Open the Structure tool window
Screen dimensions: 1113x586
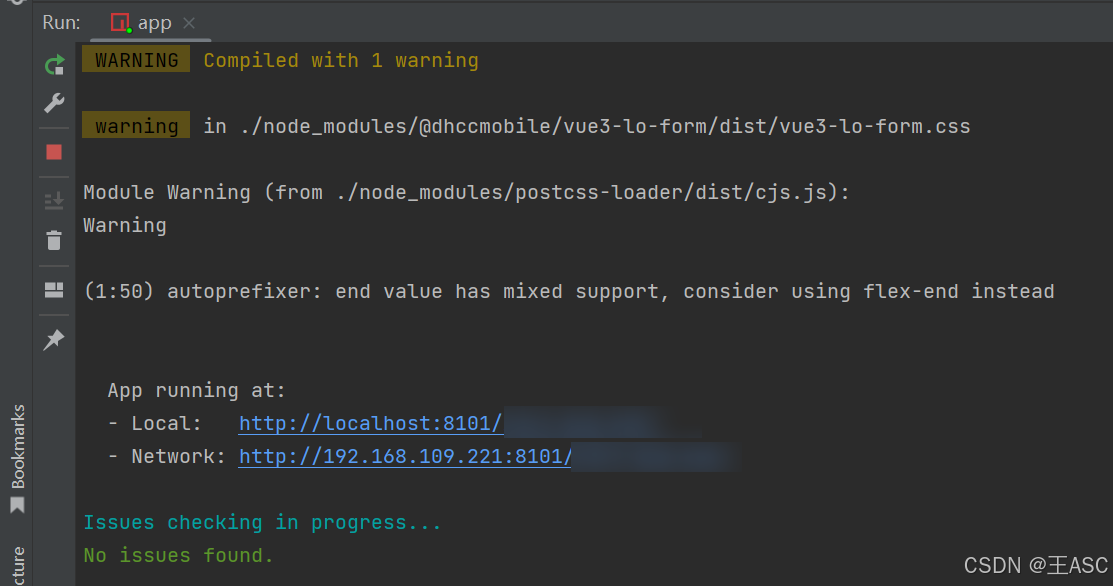(17, 565)
